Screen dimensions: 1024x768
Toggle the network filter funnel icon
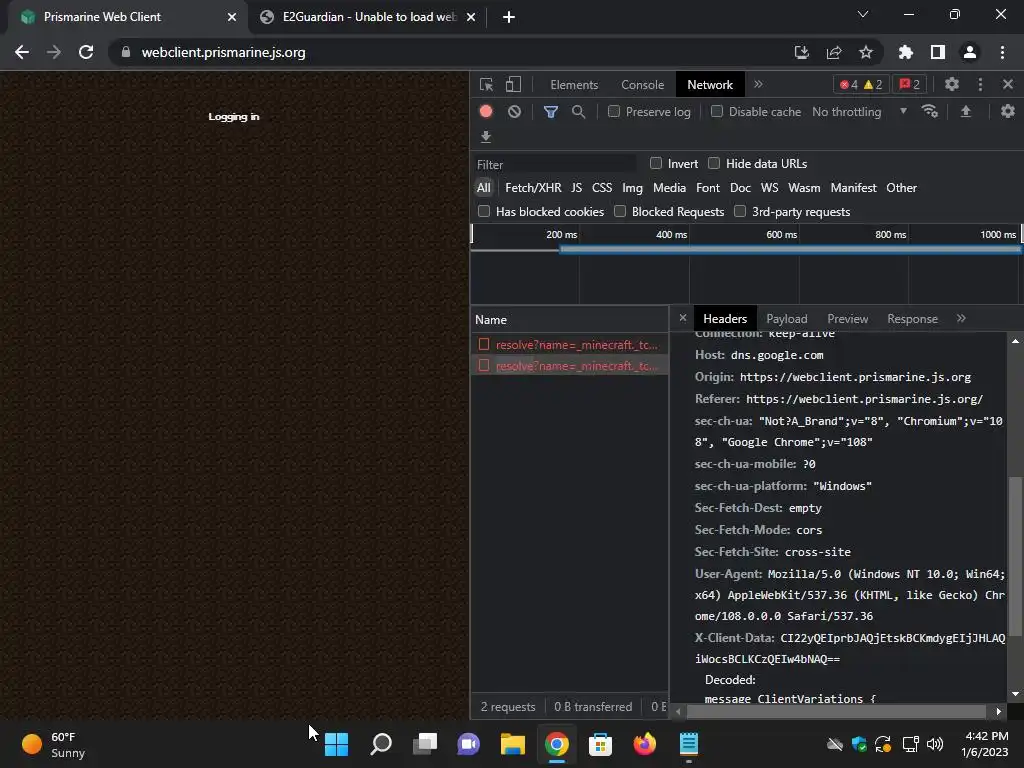pos(551,112)
